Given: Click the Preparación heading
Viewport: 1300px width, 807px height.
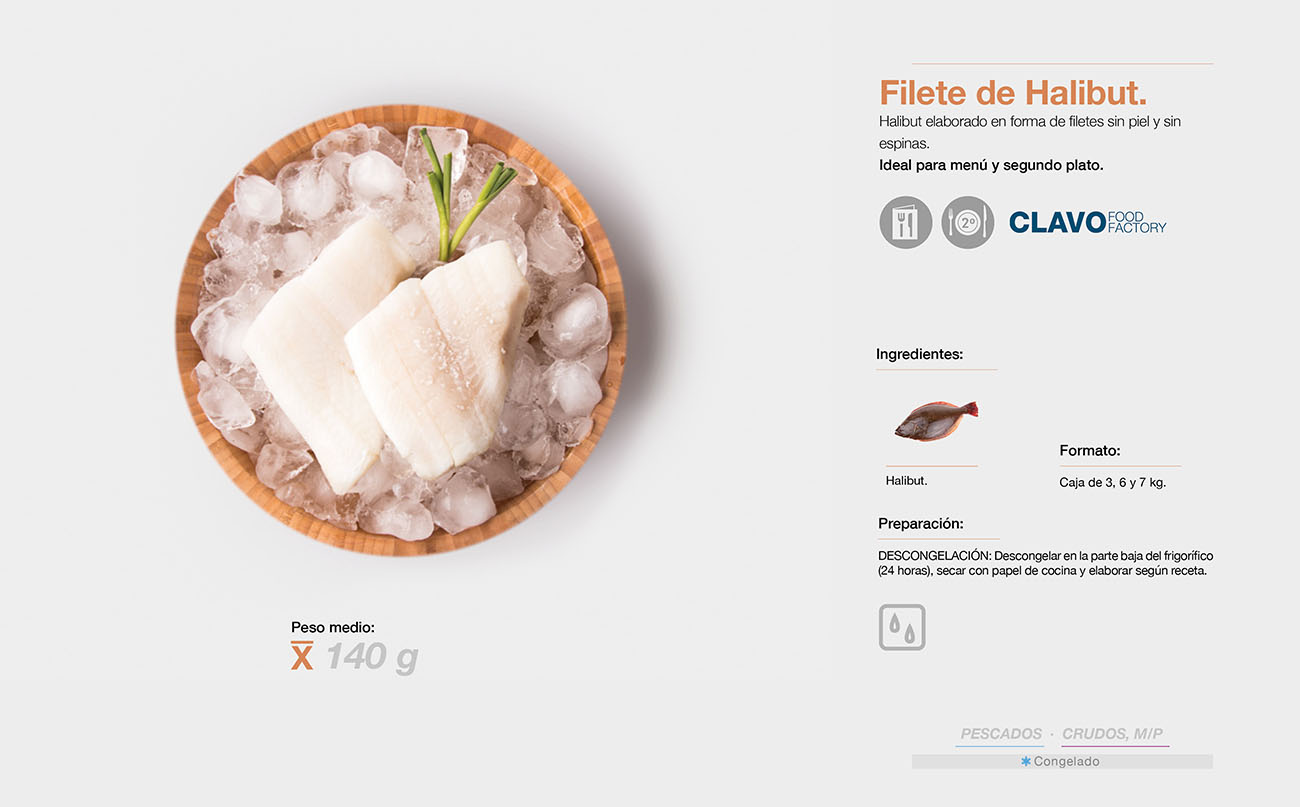Looking at the screenshot, I should [x=921, y=524].
